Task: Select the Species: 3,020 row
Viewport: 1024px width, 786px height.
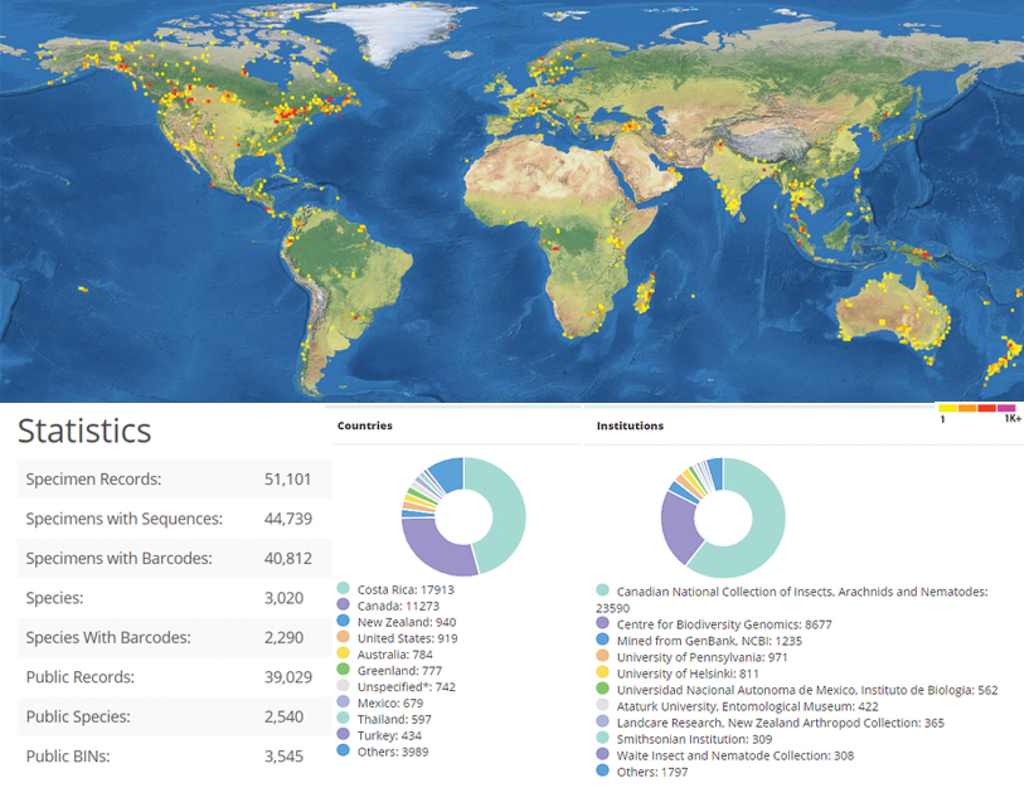Action: tap(174, 598)
